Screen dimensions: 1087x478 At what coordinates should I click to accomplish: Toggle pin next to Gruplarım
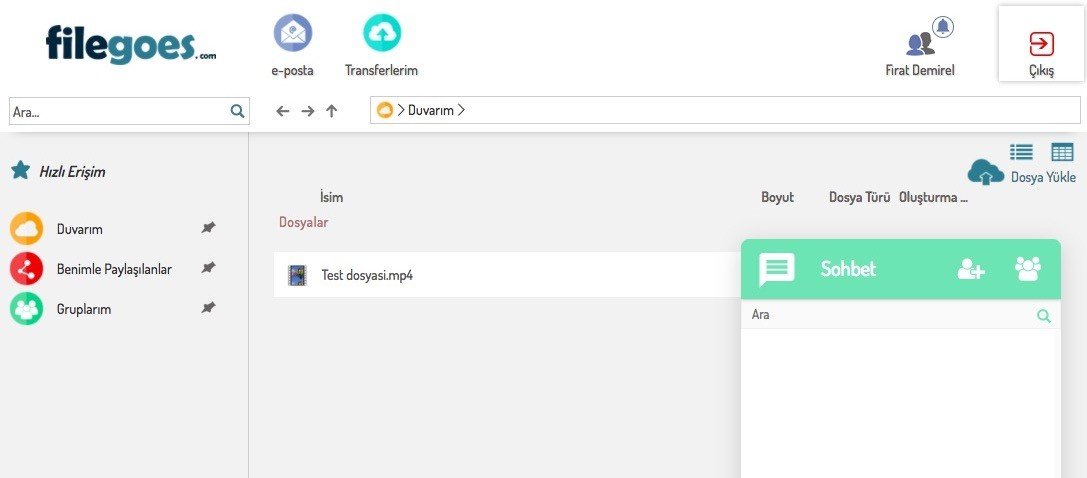click(208, 308)
